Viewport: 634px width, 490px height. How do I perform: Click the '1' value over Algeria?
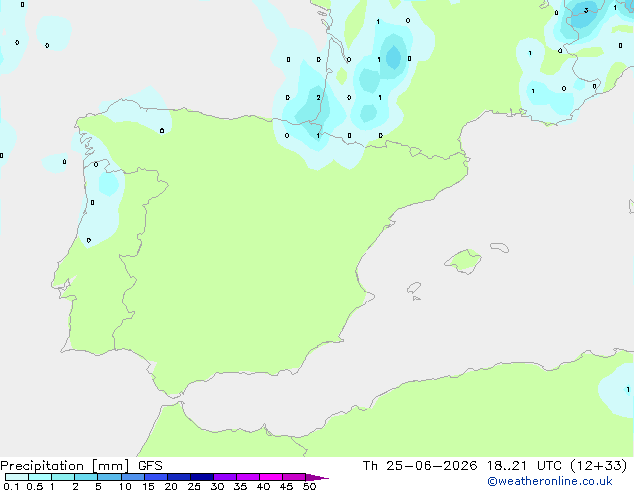click(628, 389)
